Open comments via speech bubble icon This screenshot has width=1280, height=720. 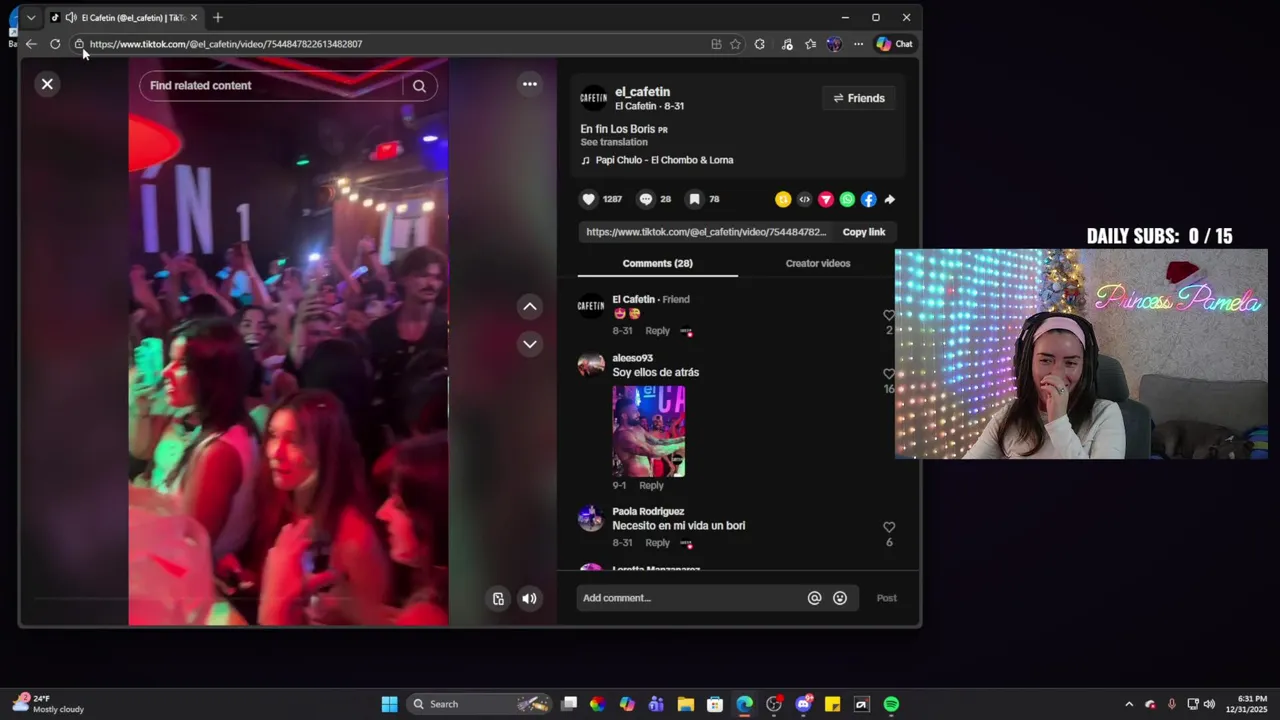pos(645,199)
